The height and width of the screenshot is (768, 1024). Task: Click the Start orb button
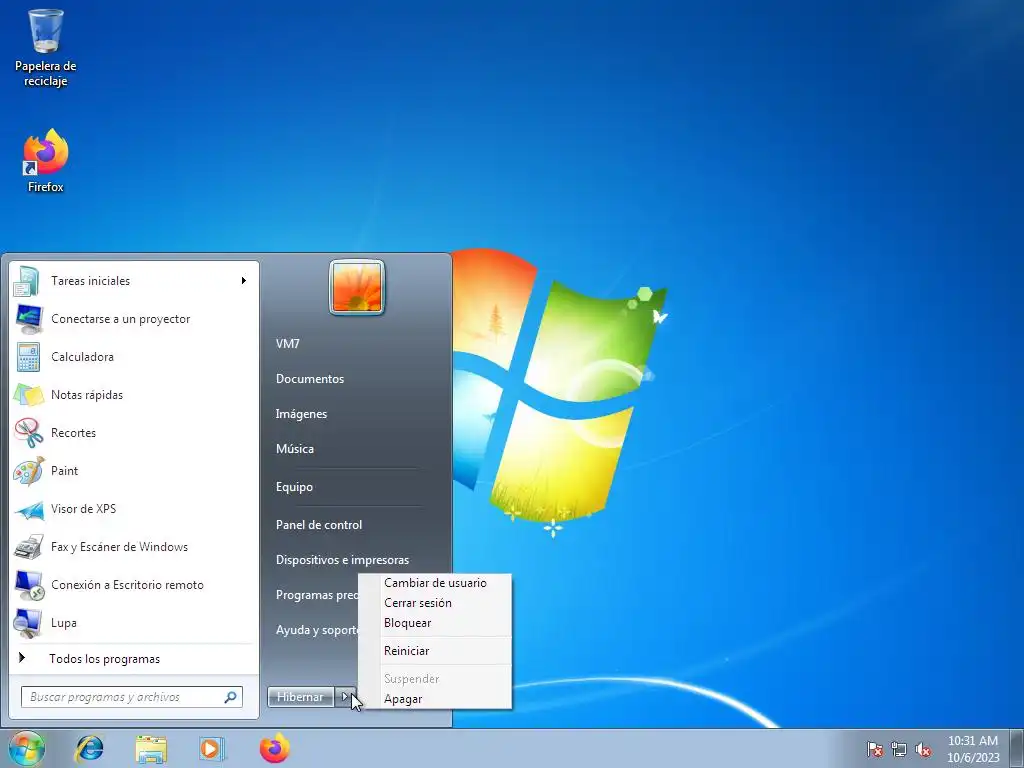(x=26, y=748)
